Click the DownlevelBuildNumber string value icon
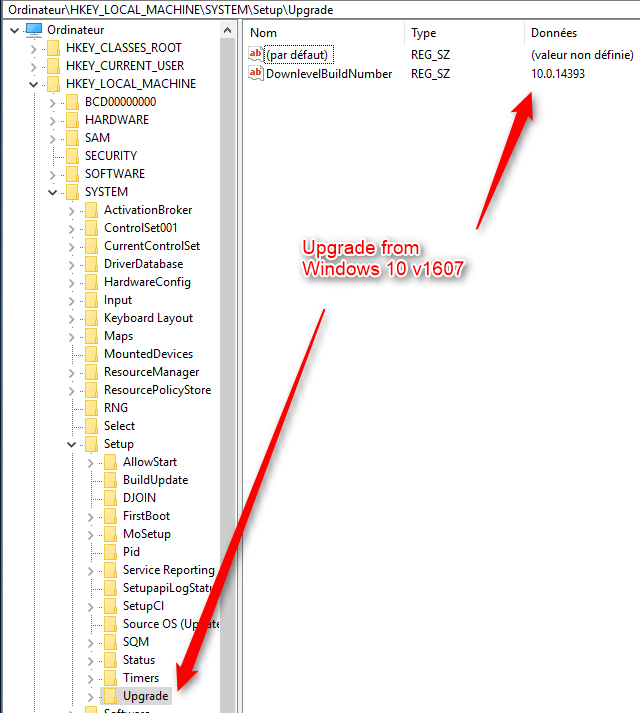Viewport: 640px width, 713px height. [x=256, y=73]
